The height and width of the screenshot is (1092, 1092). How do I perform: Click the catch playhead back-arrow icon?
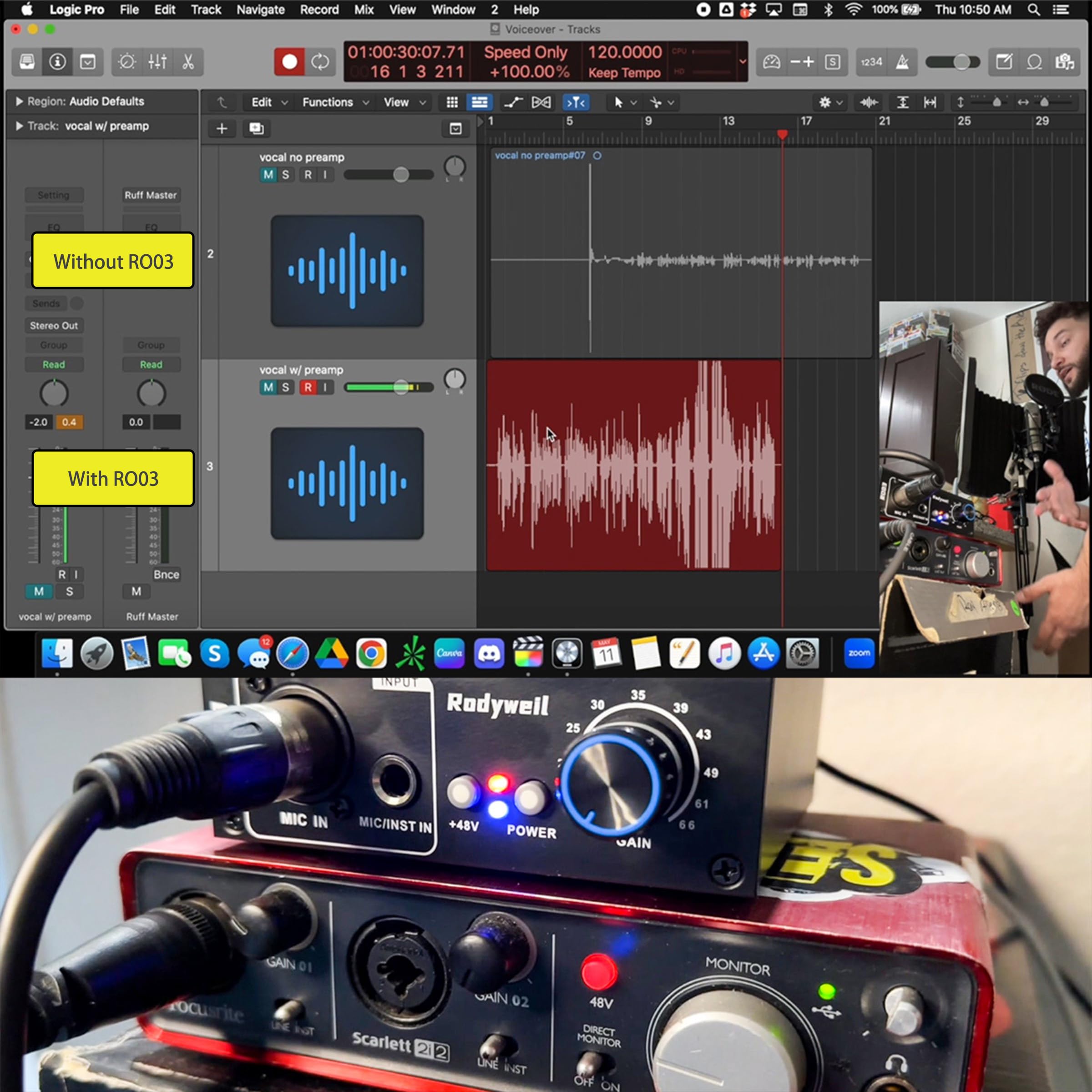click(x=222, y=102)
